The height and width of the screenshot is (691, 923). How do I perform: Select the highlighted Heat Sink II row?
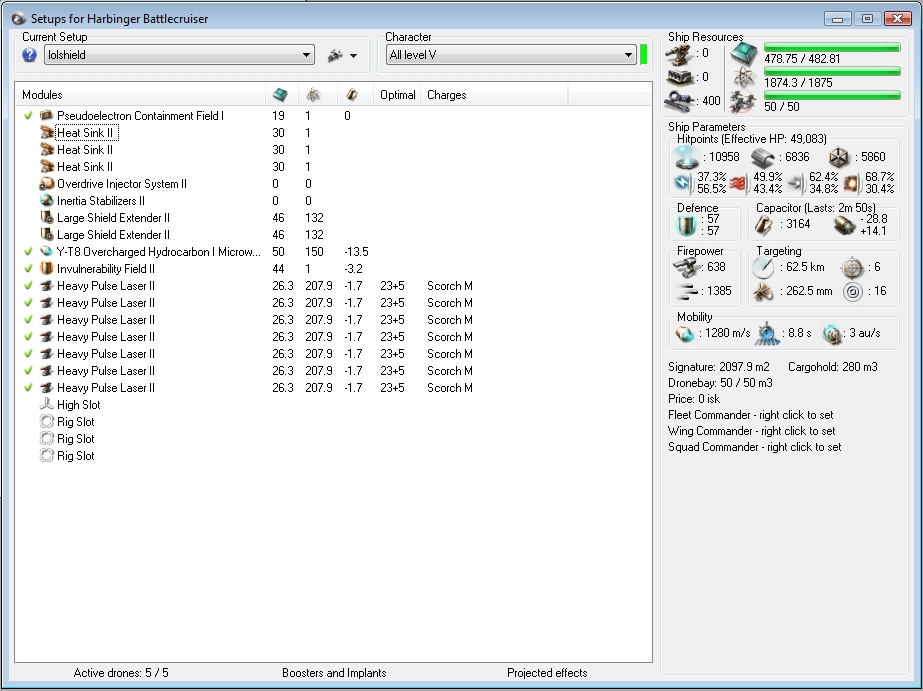coord(87,132)
